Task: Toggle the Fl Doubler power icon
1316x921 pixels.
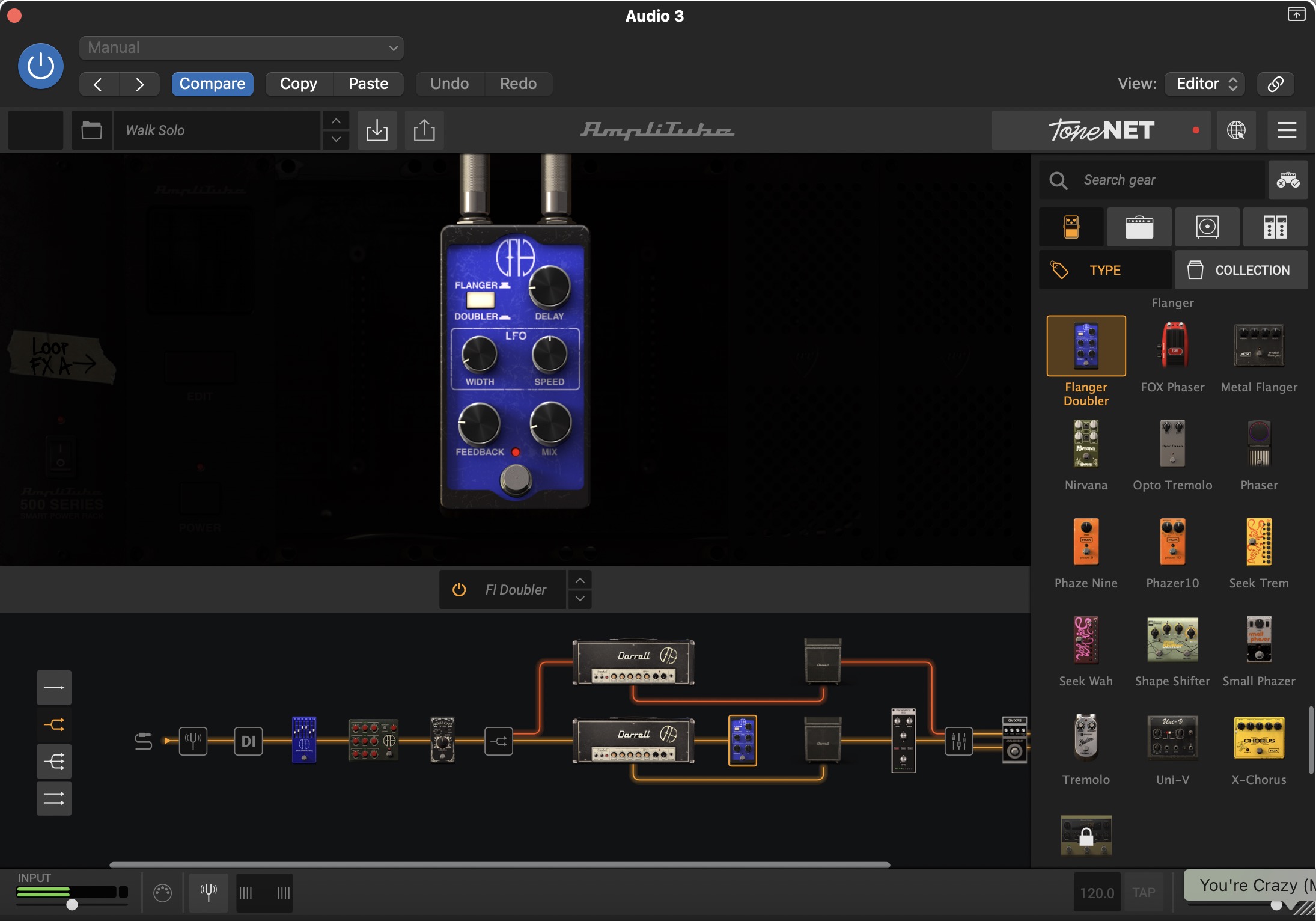Action: point(459,590)
